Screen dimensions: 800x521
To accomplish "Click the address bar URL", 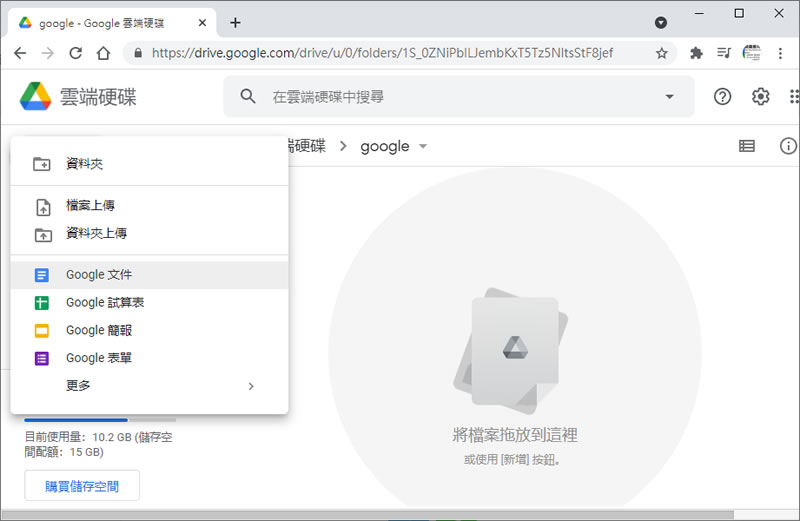I will 382,53.
